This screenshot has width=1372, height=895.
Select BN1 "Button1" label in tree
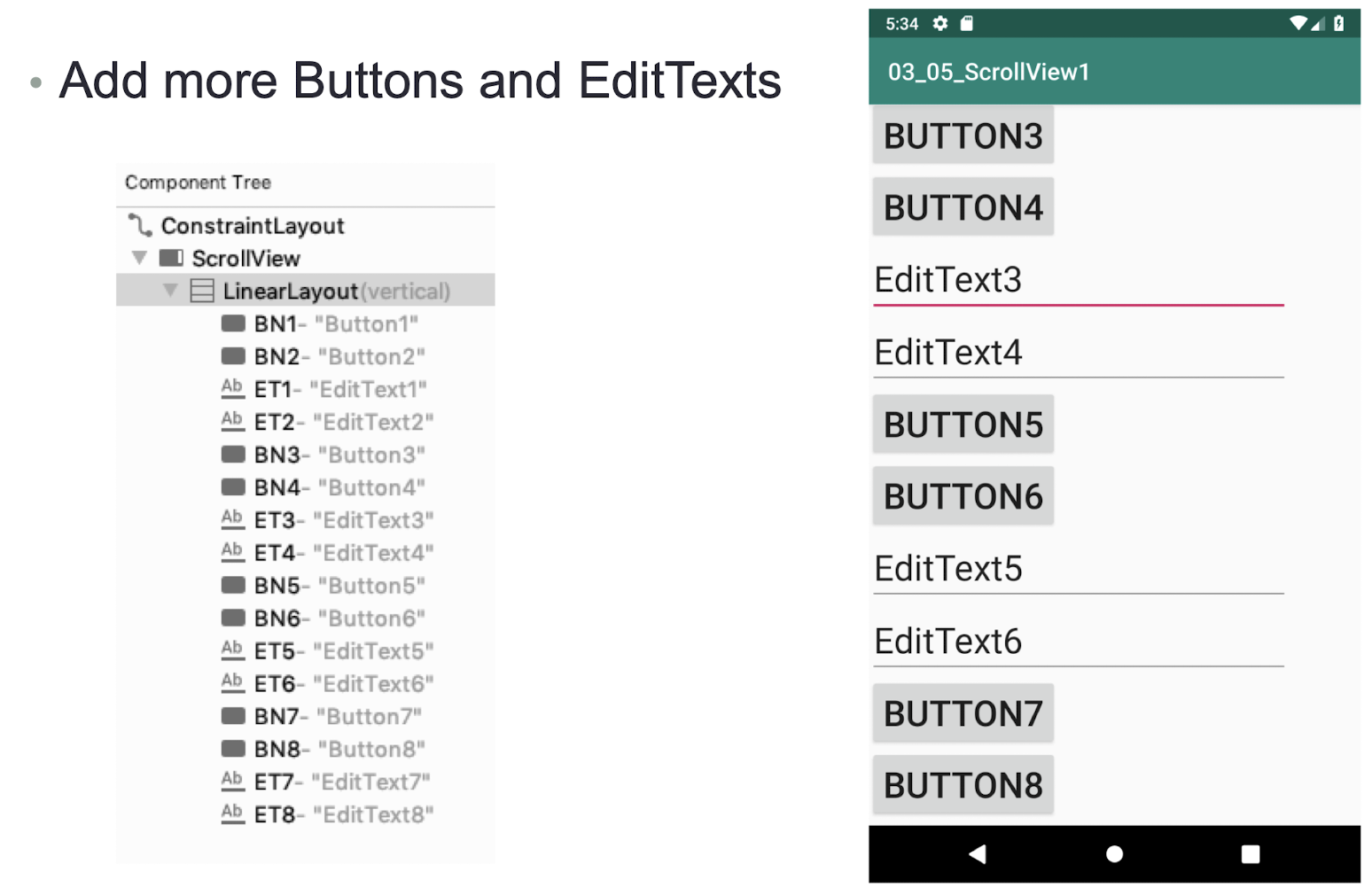point(336,323)
